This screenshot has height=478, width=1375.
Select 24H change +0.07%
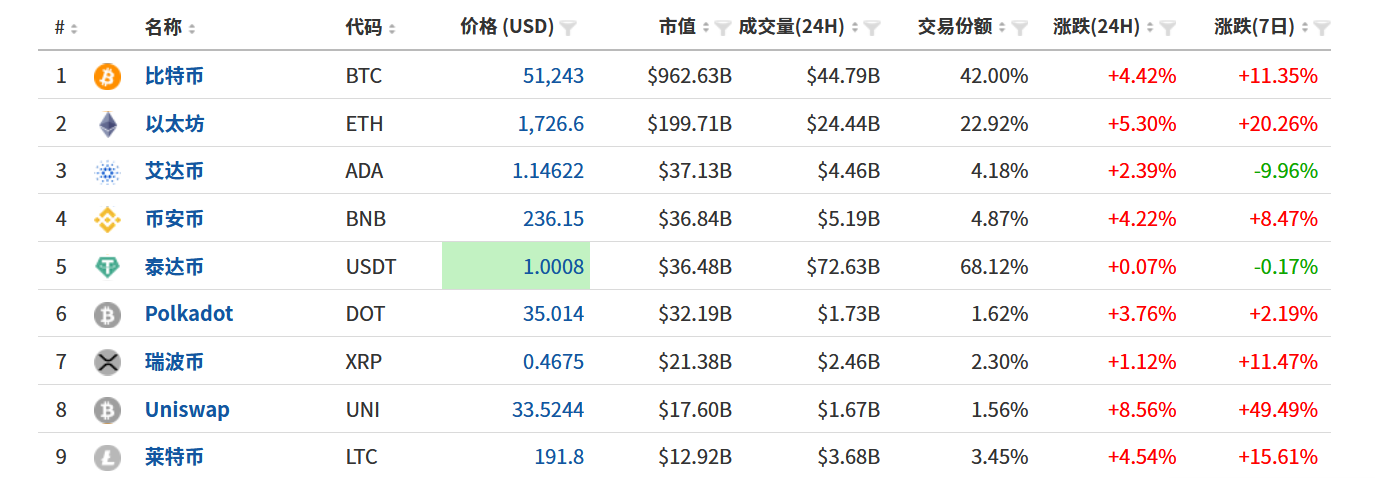point(1141,267)
